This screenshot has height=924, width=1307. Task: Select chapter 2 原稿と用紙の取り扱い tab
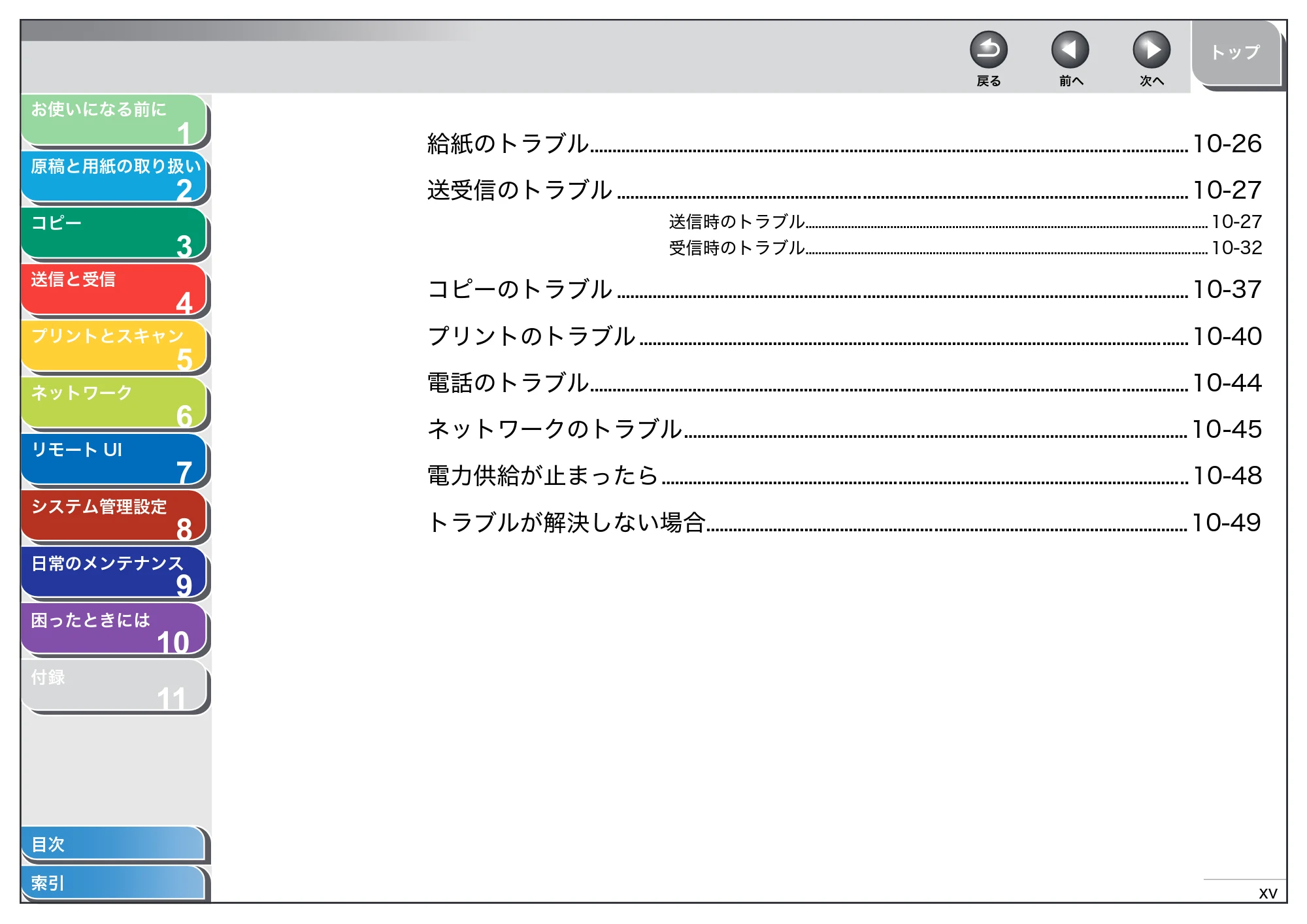(114, 176)
